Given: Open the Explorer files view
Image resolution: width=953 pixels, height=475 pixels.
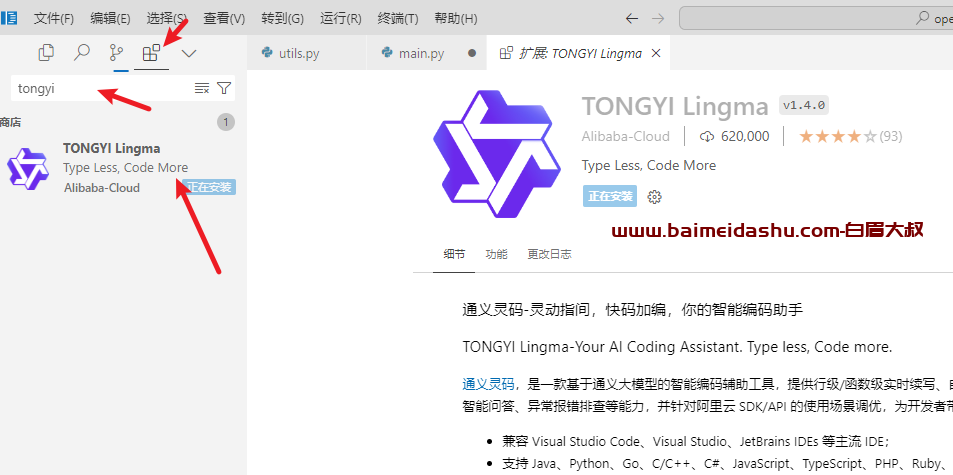Looking at the screenshot, I should point(46,53).
